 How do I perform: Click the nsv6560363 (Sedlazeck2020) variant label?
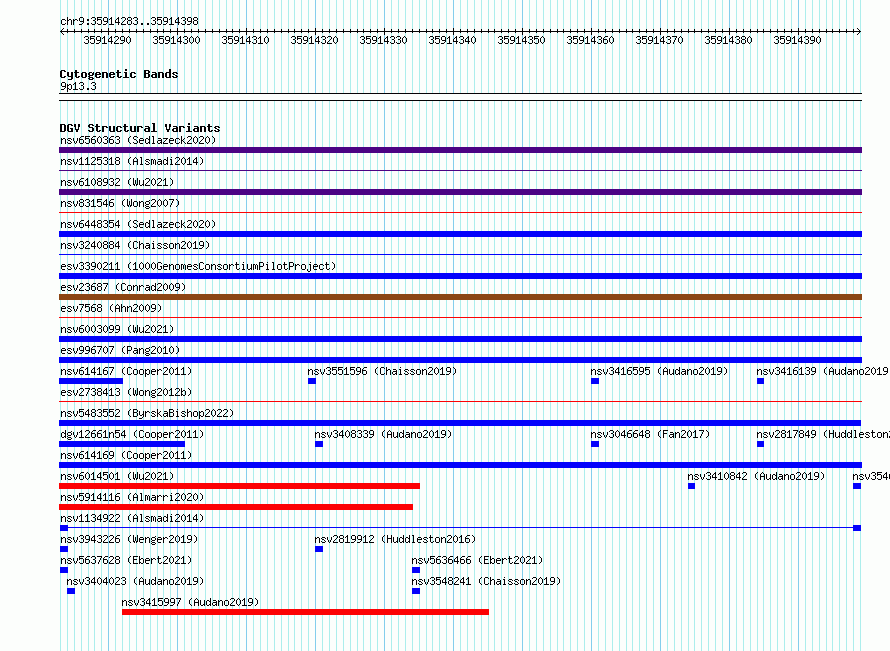click(x=138, y=140)
